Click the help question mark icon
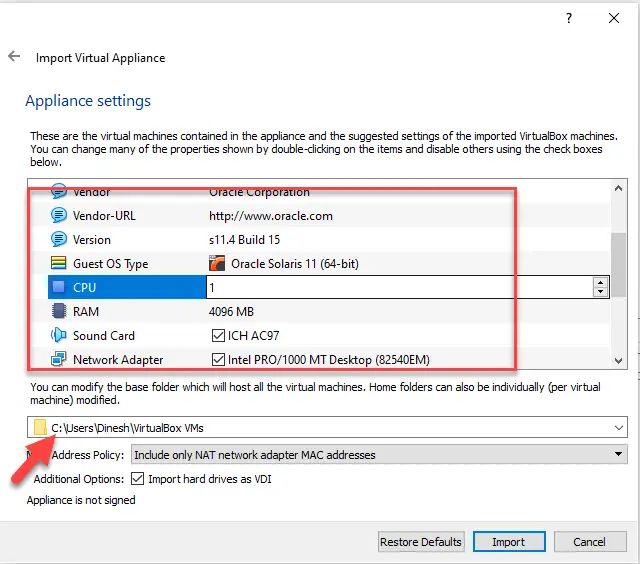The height and width of the screenshot is (564, 640). (x=569, y=18)
